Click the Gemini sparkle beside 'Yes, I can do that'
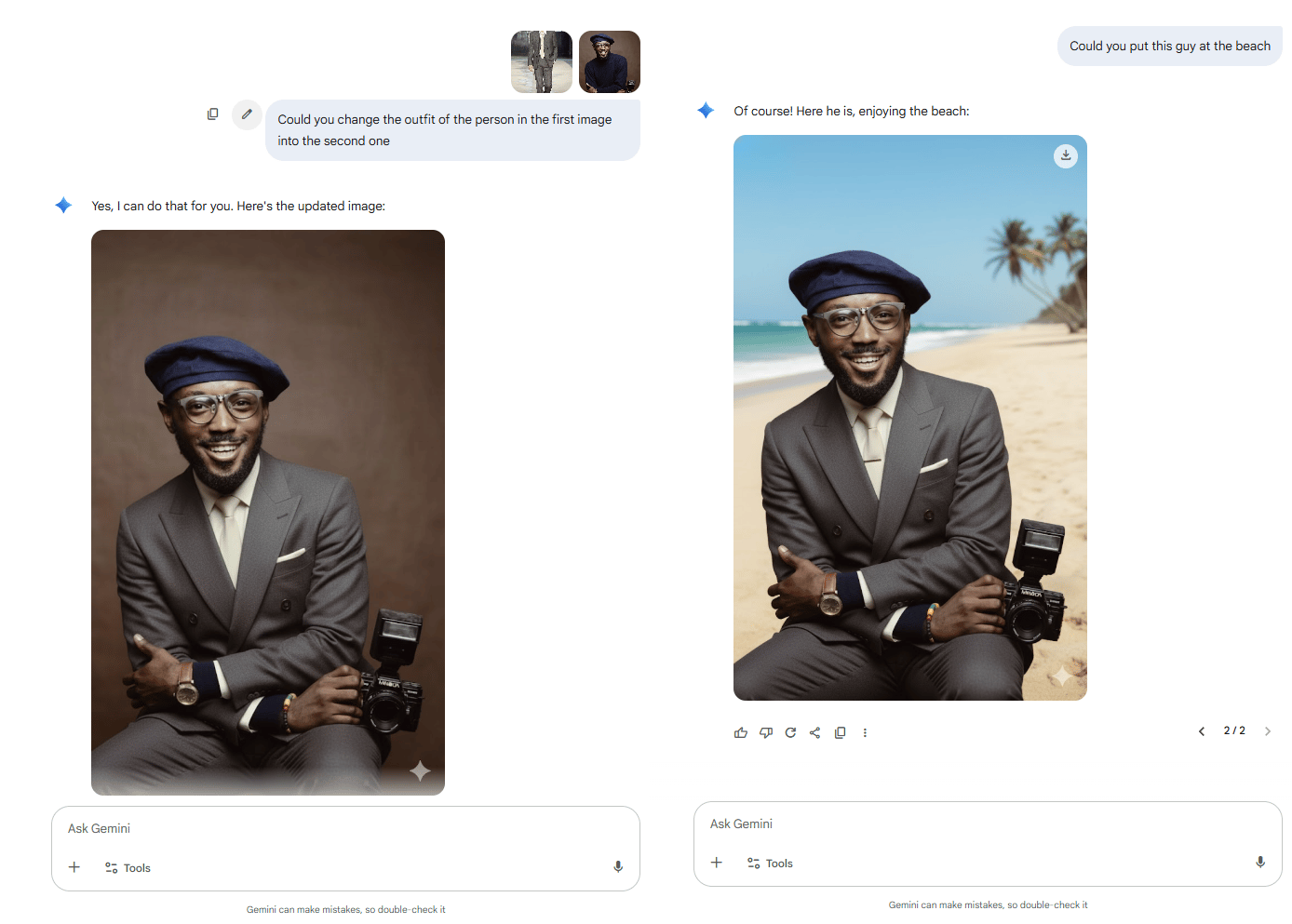The image size is (1292, 924). click(x=63, y=205)
